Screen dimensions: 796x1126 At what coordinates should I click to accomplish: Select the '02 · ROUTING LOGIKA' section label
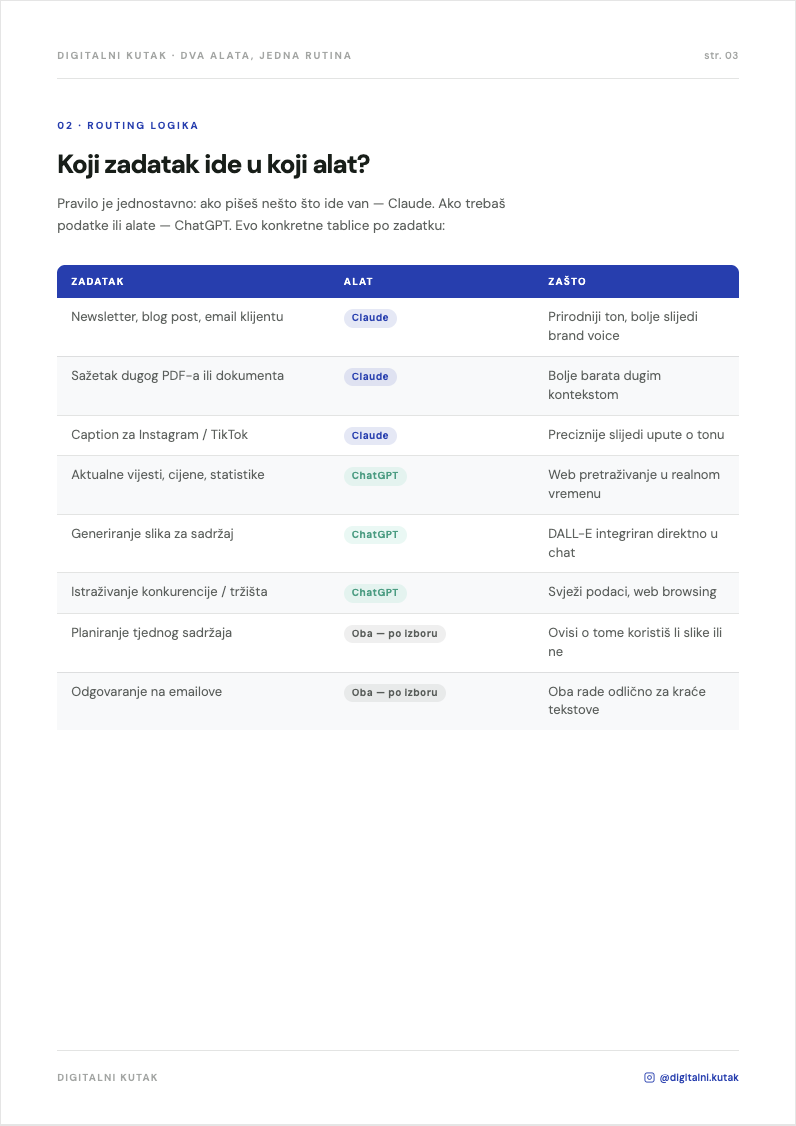click(128, 126)
